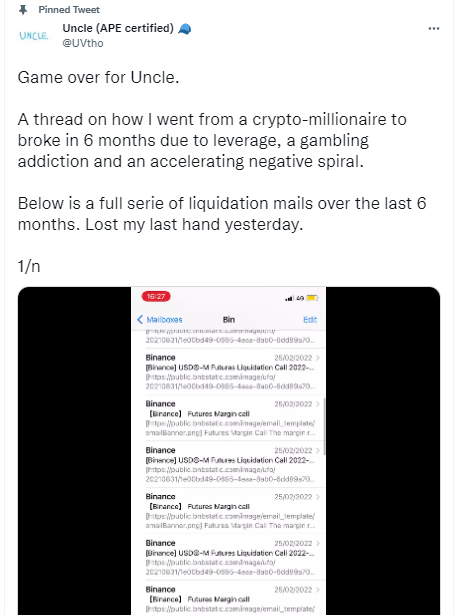The image size is (455, 615).
Task: Expand first Binance Liquidation Call email chevron
Action: (x=318, y=358)
